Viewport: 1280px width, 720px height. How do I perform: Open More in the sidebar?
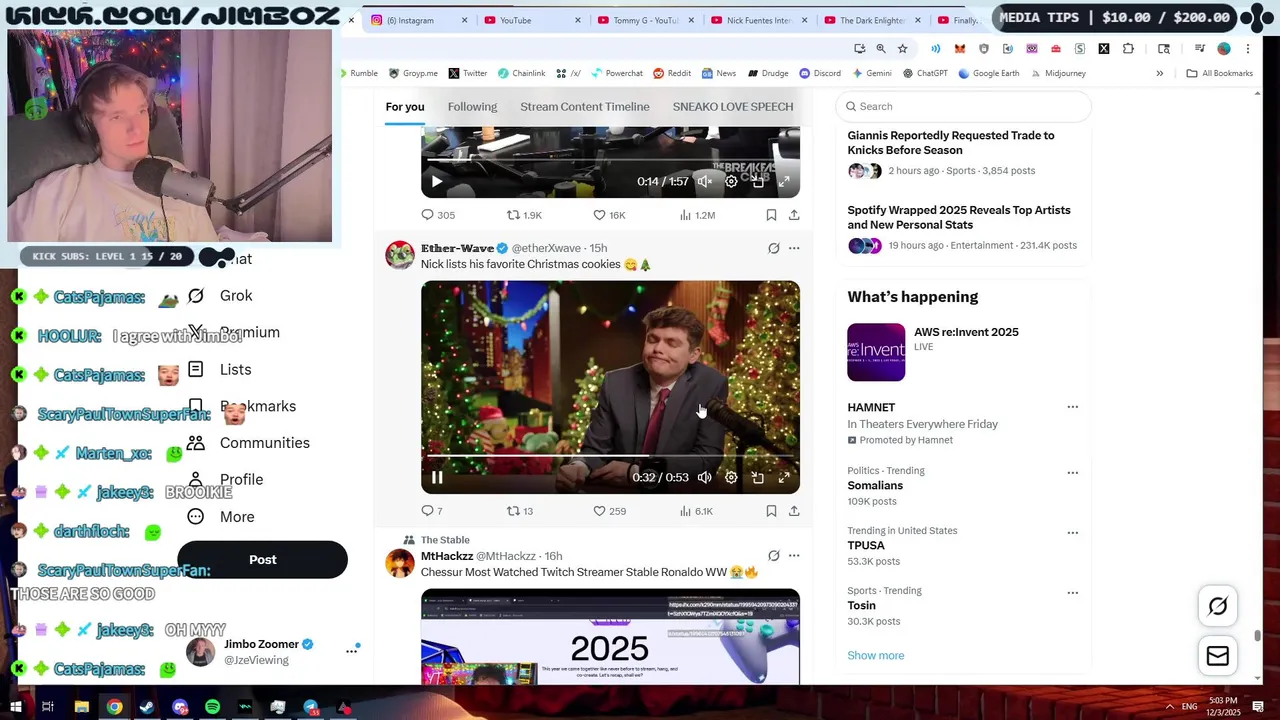[x=221, y=517]
